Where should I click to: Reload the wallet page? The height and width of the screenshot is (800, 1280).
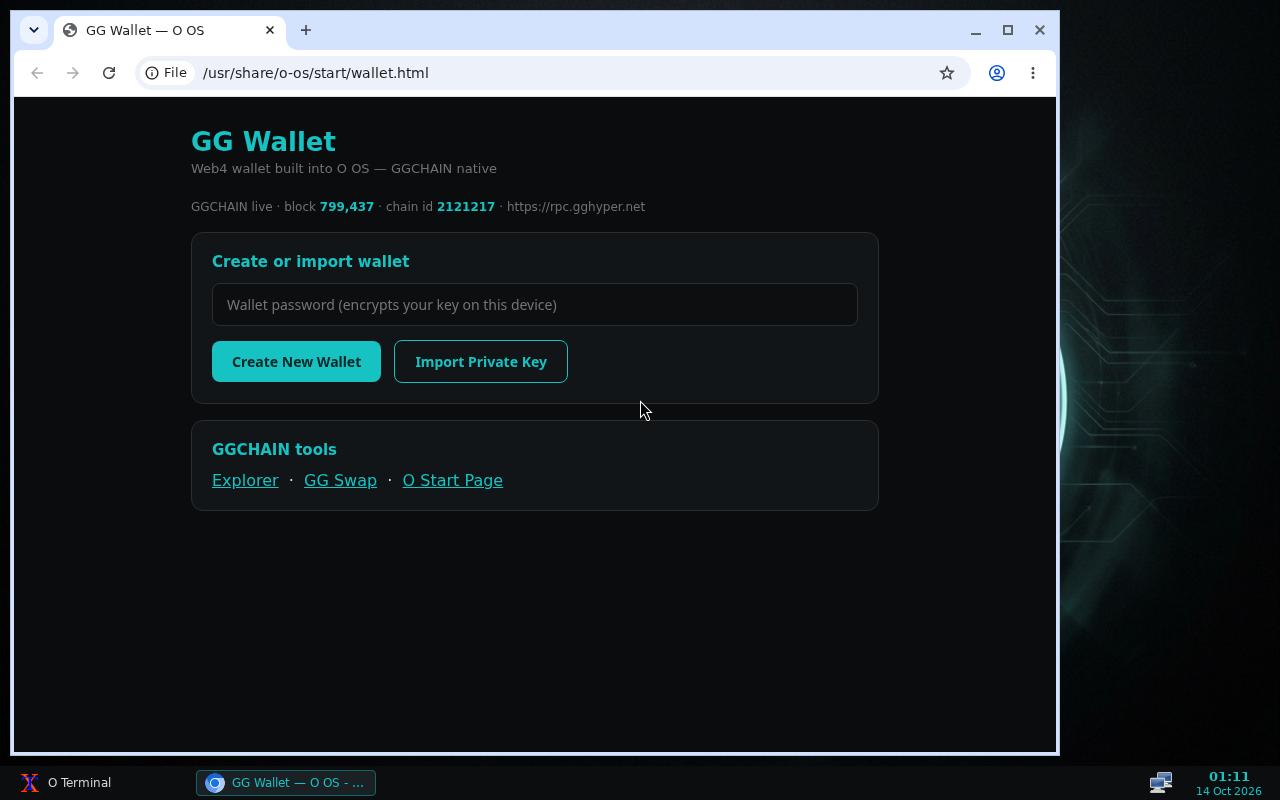(x=109, y=73)
